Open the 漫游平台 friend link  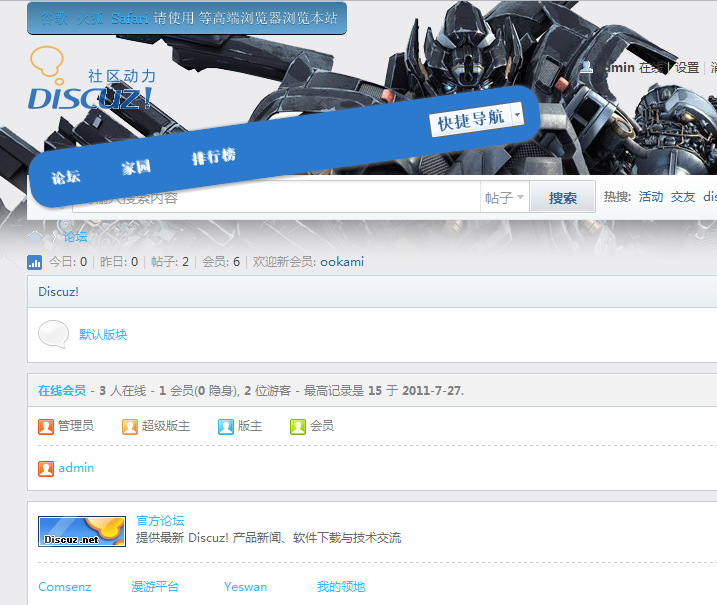(x=155, y=587)
